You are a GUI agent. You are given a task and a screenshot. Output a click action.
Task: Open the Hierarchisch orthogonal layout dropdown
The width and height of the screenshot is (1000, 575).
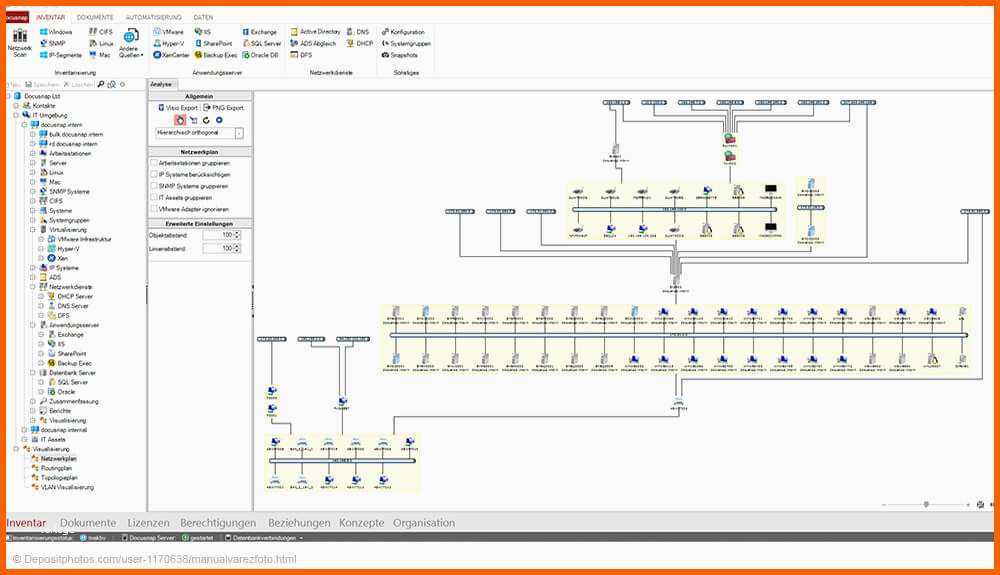click(x=239, y=133)
